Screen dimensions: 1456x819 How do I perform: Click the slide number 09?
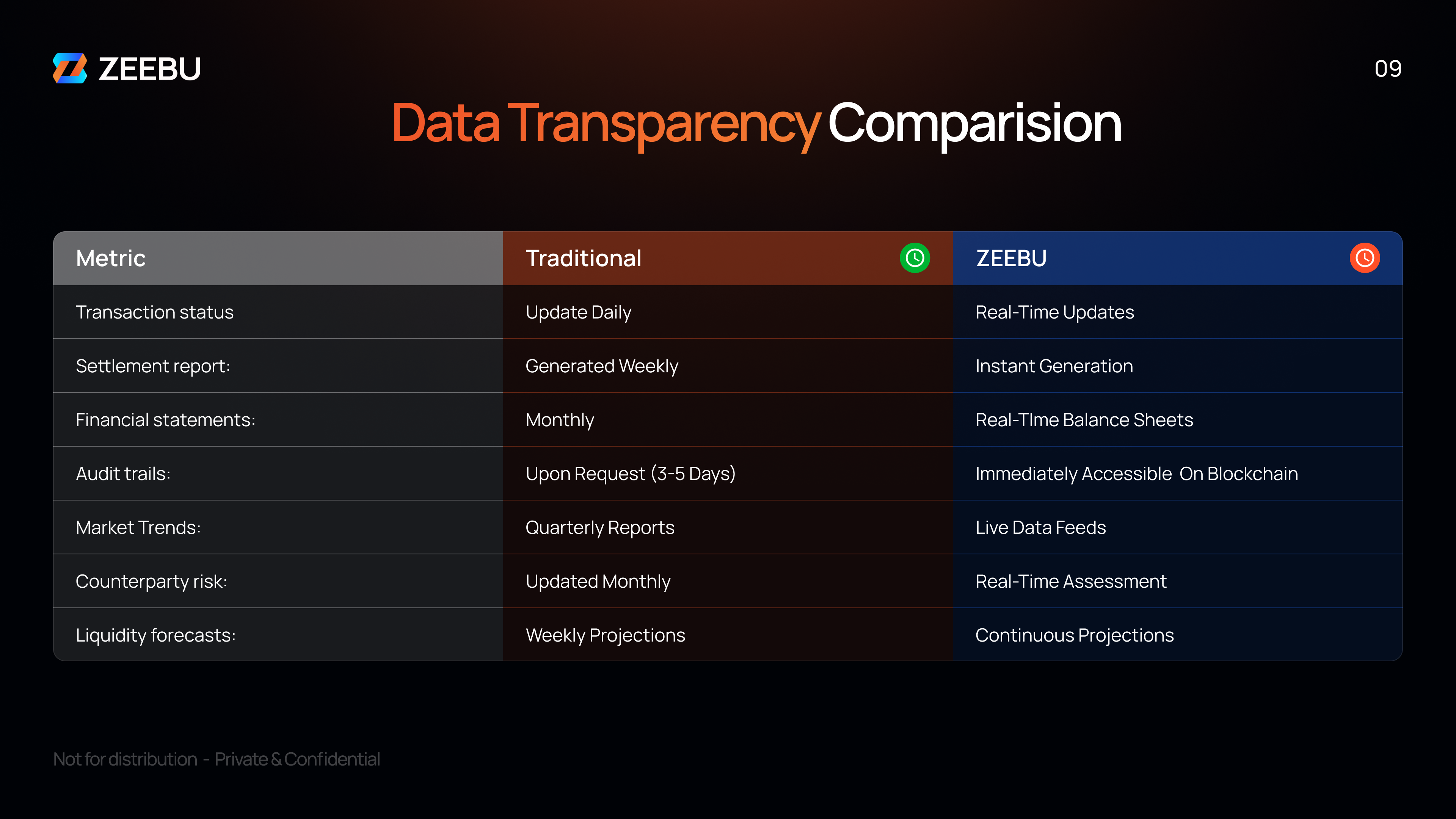tap(1388, 69)
